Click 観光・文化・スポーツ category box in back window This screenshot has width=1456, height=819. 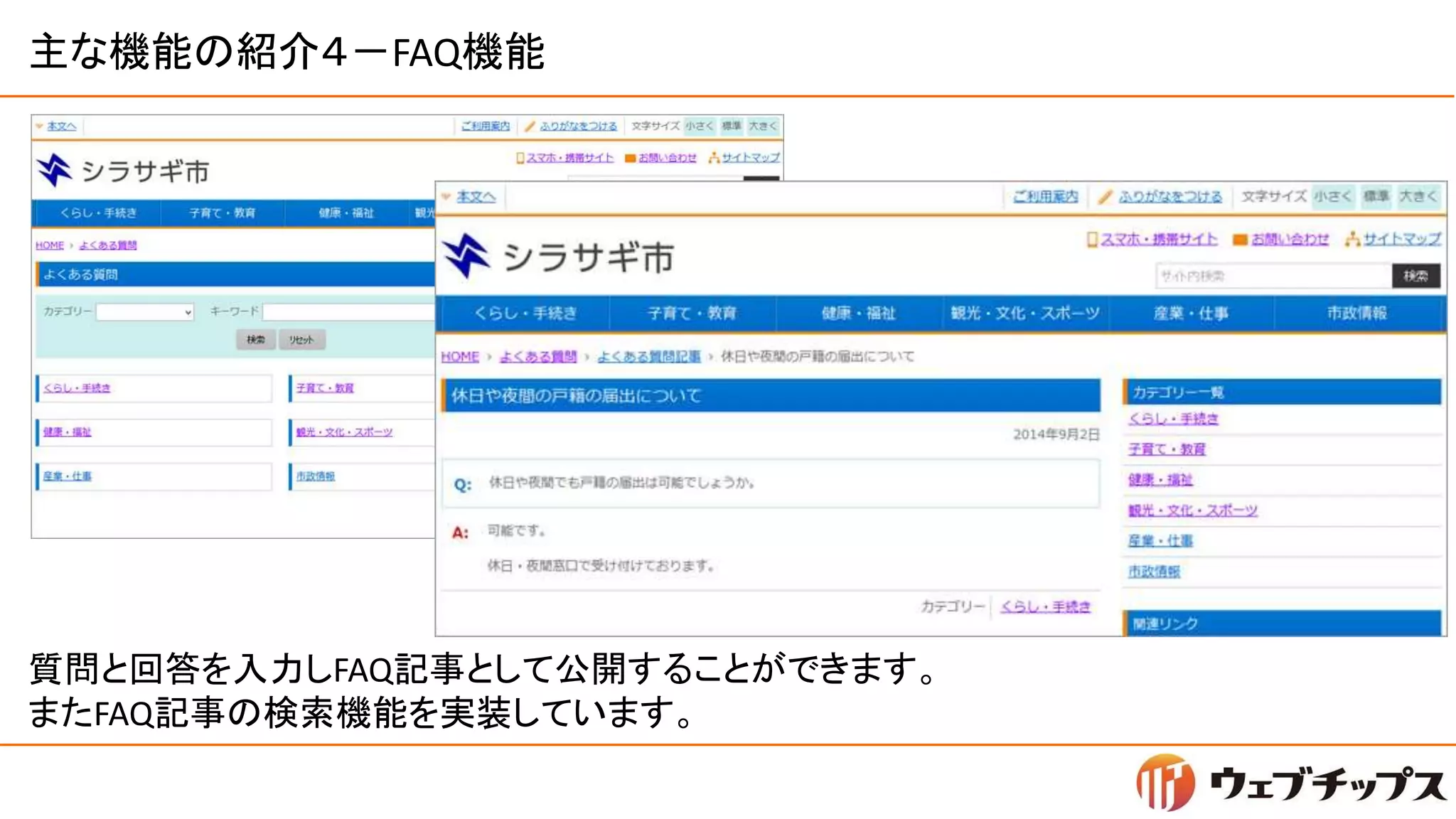(362, 432)
